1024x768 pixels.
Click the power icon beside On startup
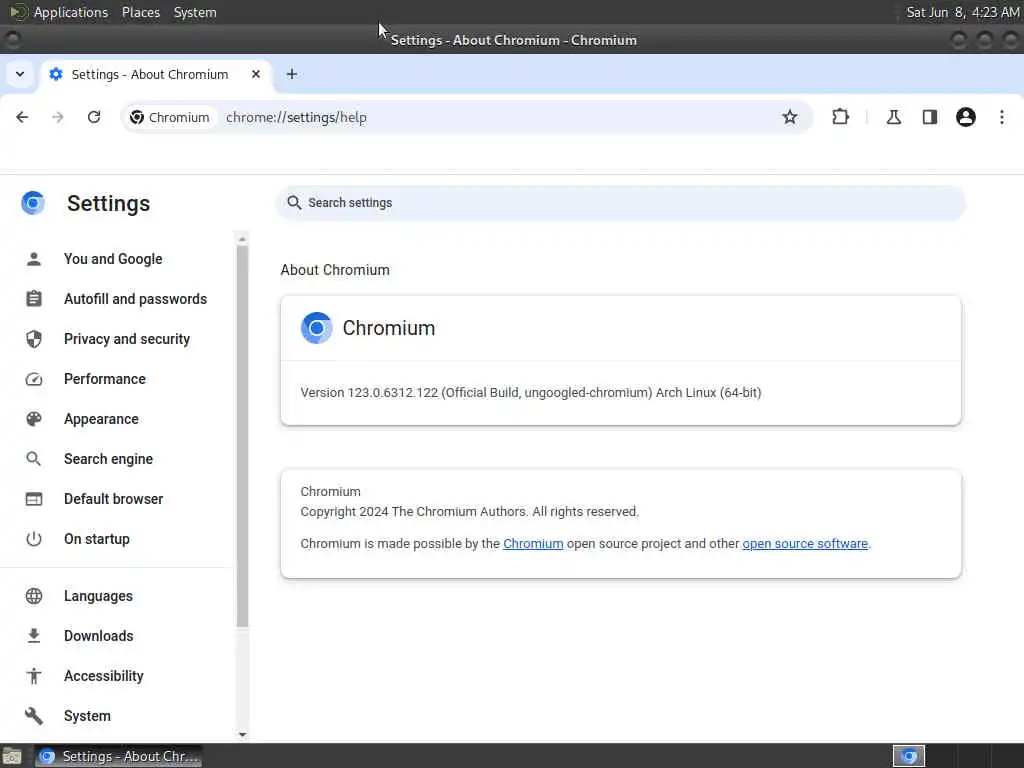(34, 539)
